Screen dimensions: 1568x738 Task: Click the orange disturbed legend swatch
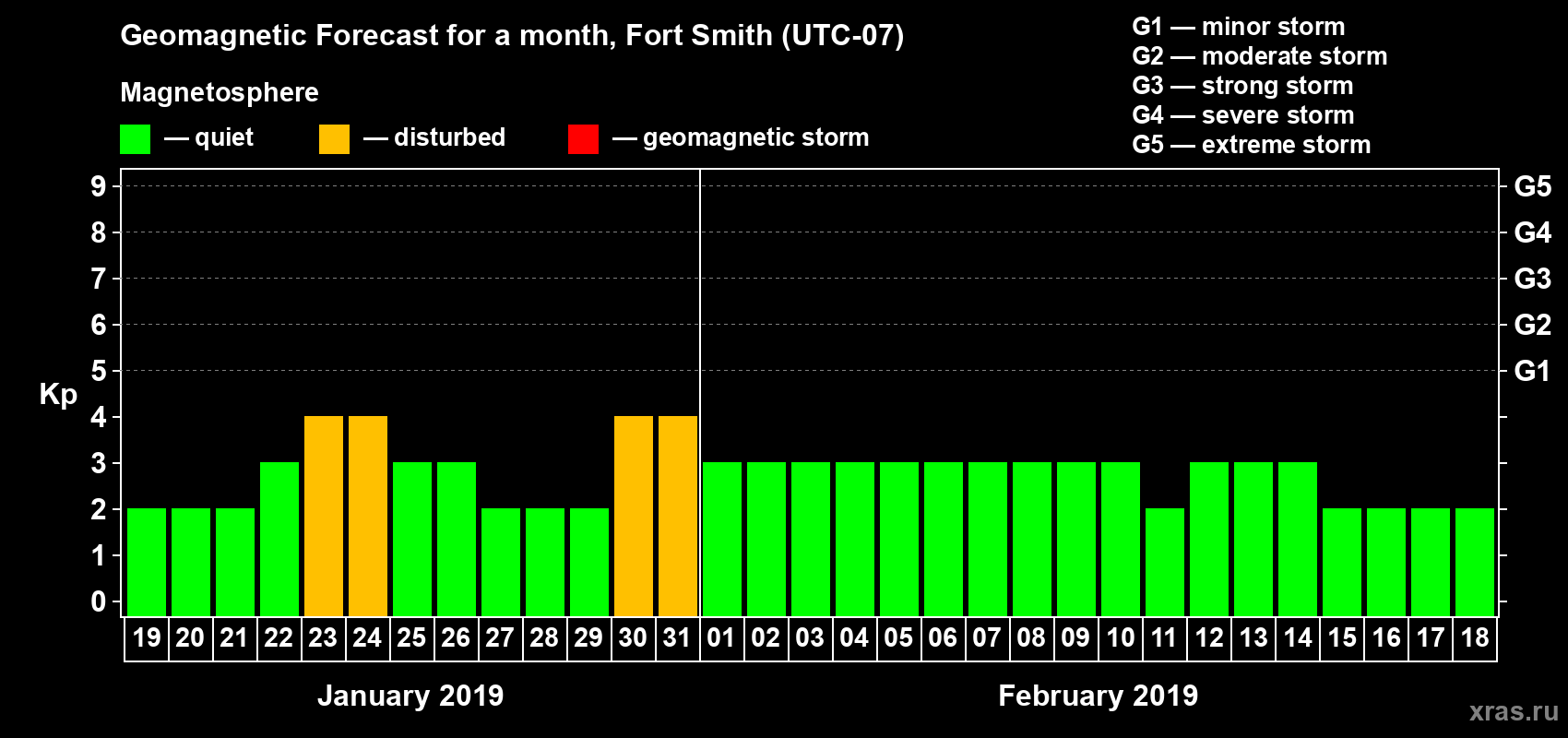click(334, 139)
